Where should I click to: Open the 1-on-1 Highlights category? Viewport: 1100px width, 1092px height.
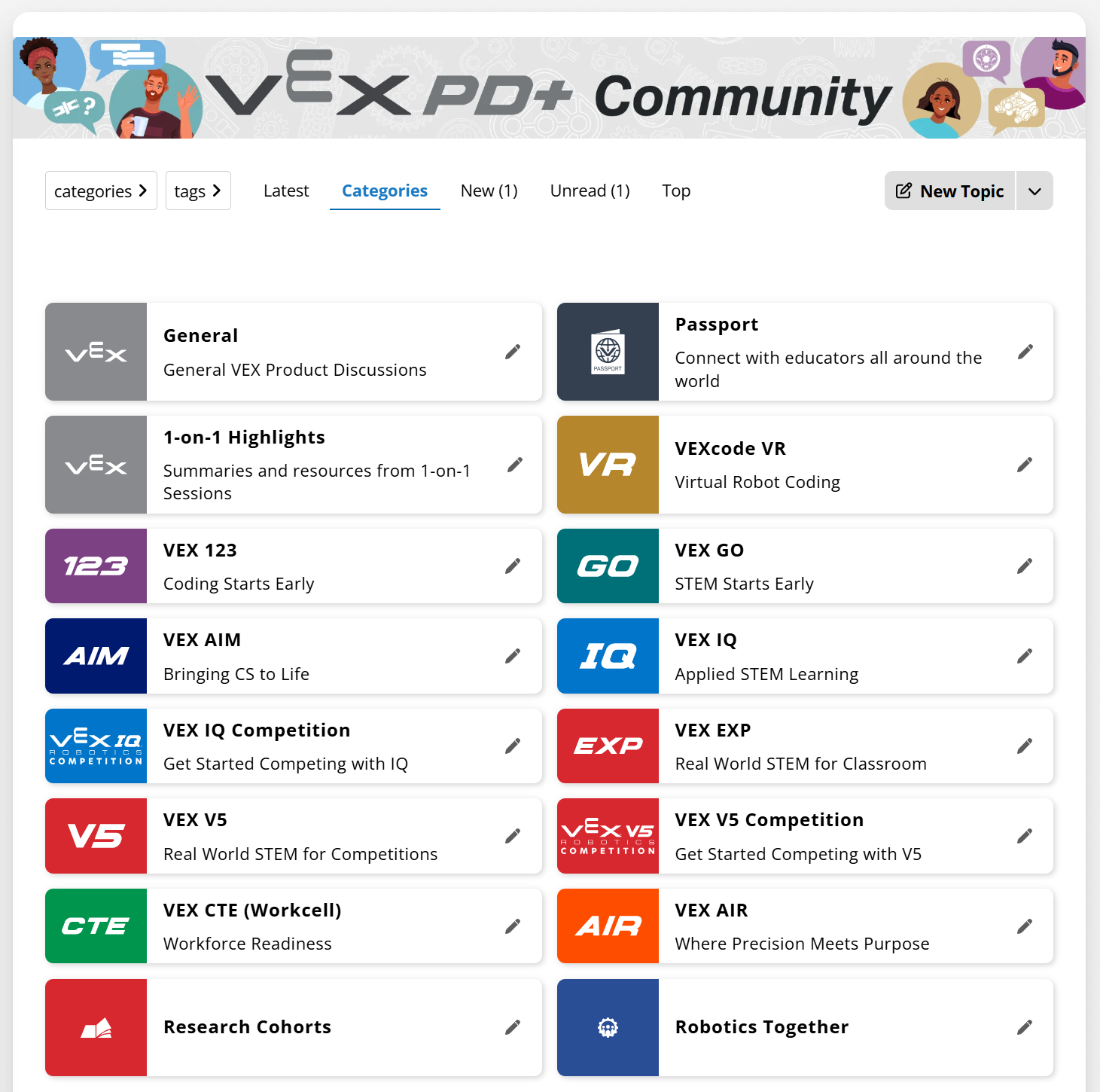point(244,437)
